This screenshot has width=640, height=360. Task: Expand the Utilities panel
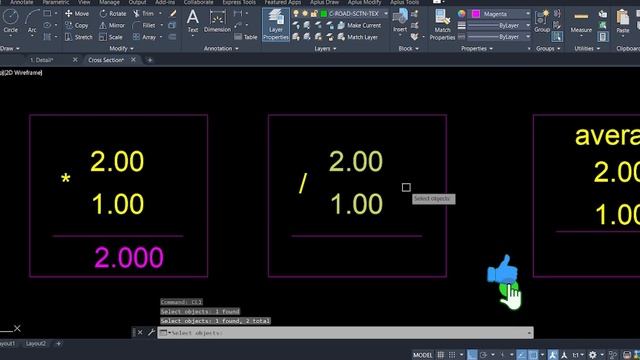click(587, 49)
